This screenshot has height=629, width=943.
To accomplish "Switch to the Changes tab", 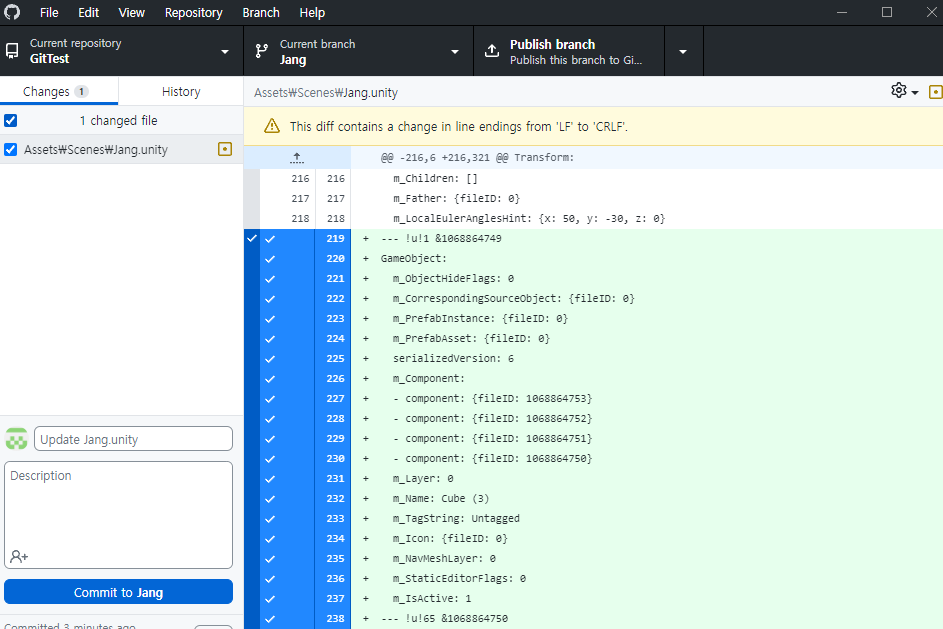I will 59,91.
